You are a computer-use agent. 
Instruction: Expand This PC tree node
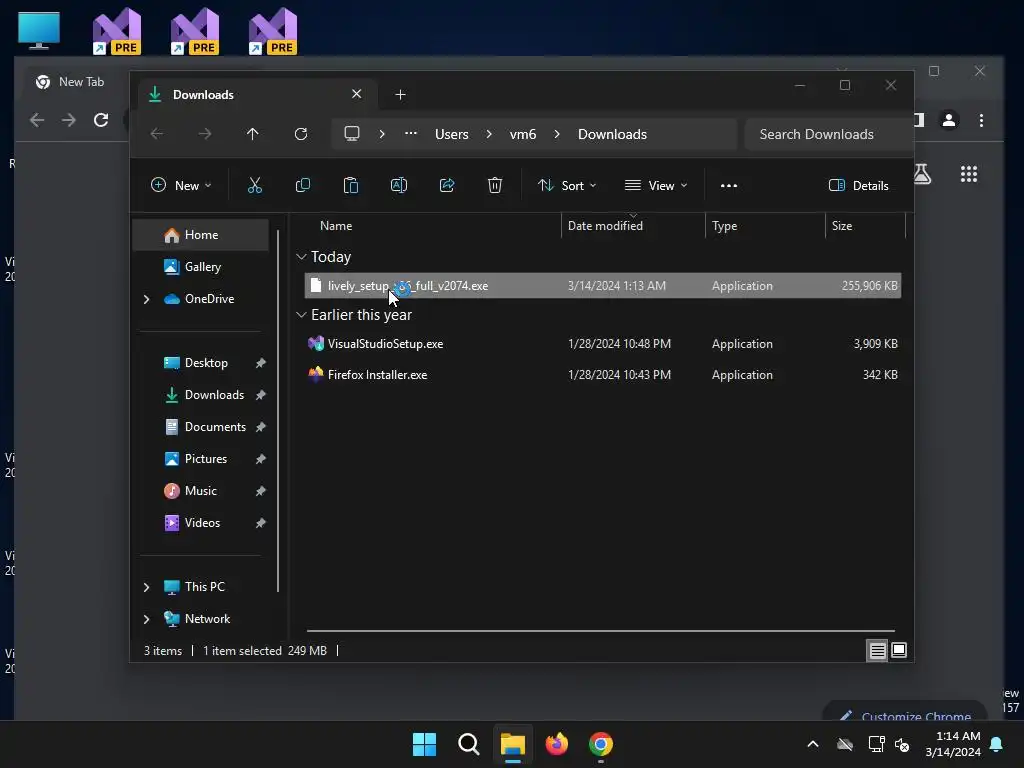(x=146, y=587)
